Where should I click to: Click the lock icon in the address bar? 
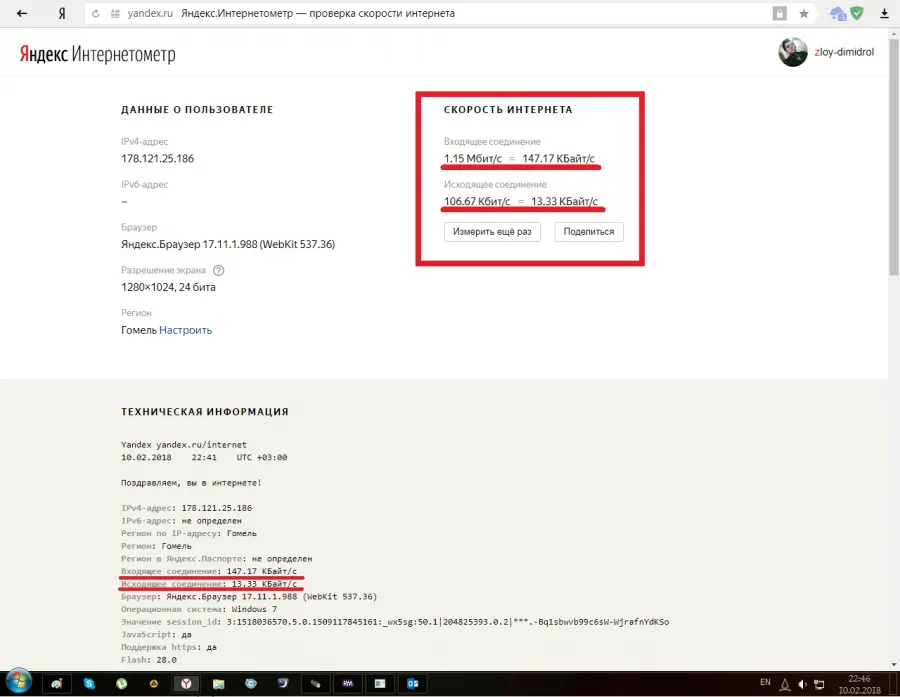779,13
